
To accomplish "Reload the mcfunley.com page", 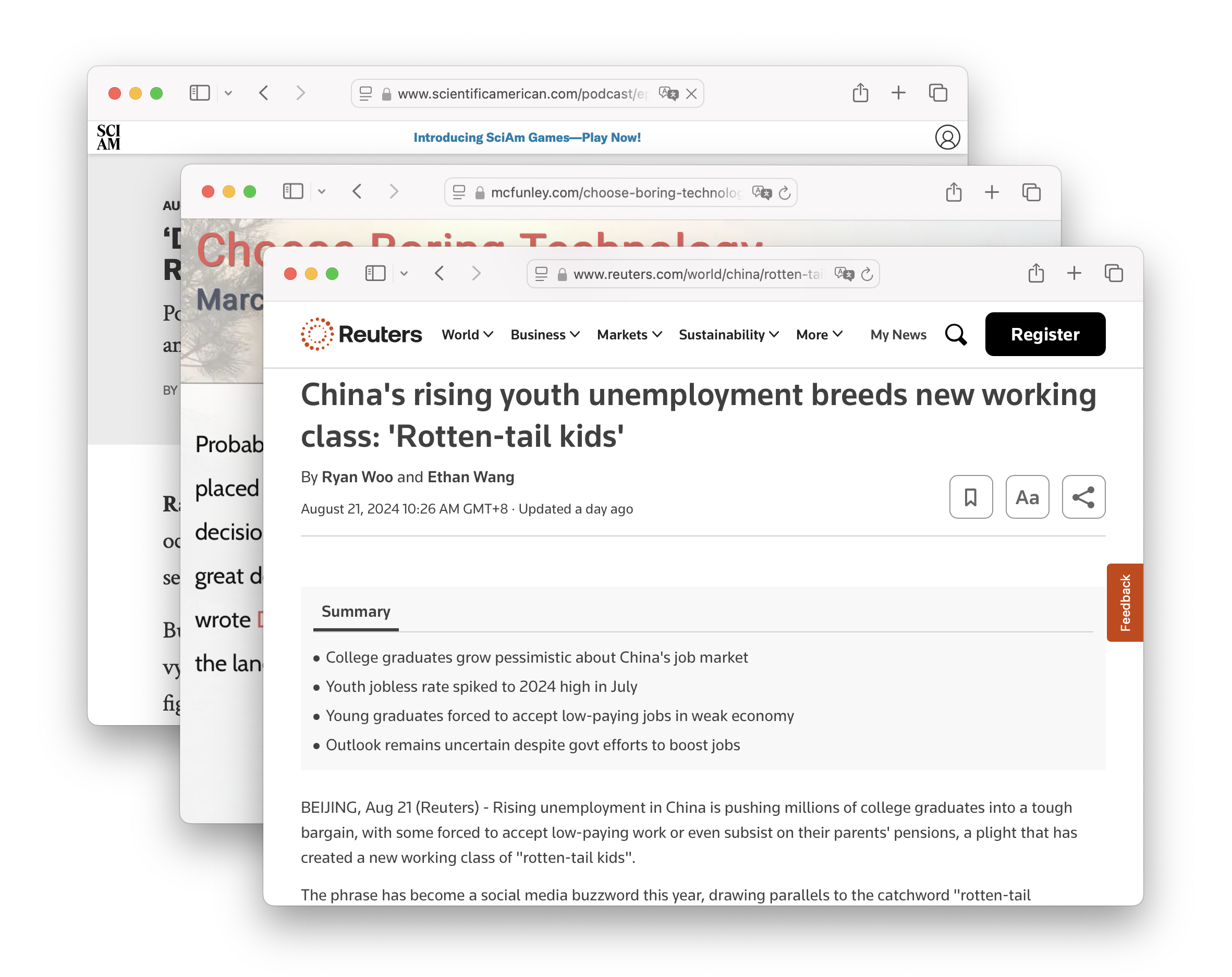I will 785,192.
